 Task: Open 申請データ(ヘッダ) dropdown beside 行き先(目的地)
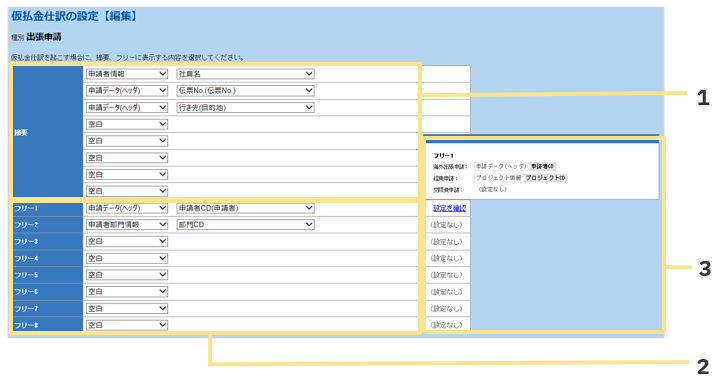126,108
